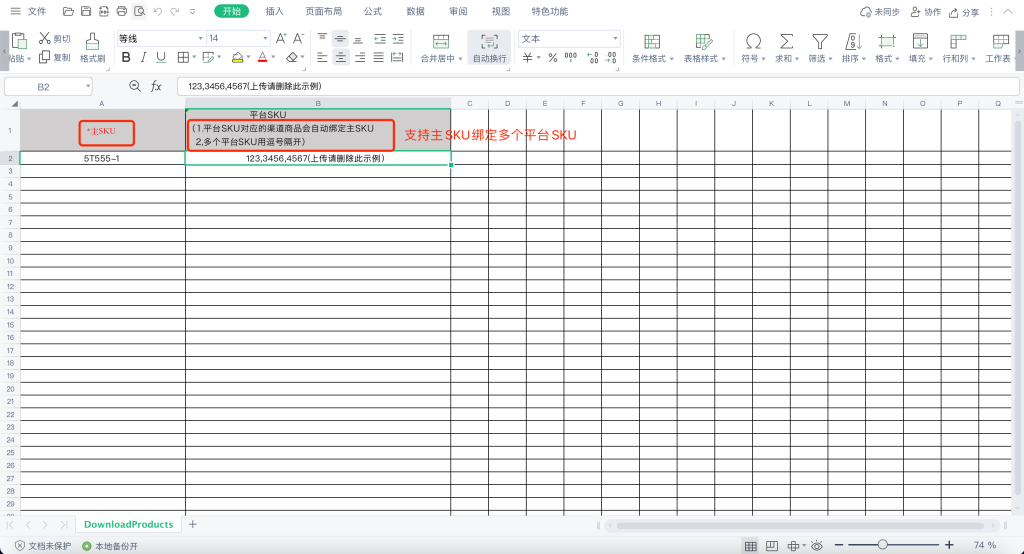Viewport: 1024px width, 554px height.
Task: Click the Cut (剪切) scissors icon
Action: coord(45,39)
